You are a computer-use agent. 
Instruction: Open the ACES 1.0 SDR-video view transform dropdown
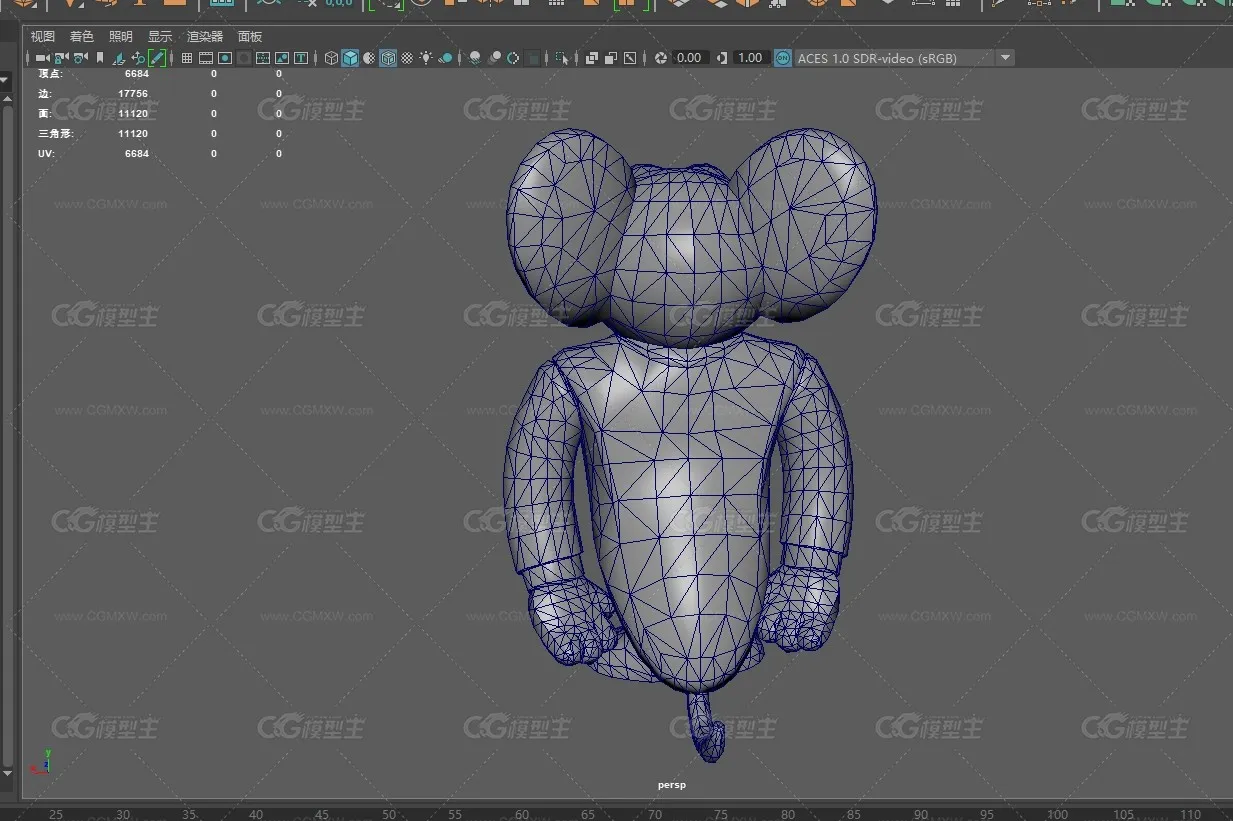coord(905,58)
